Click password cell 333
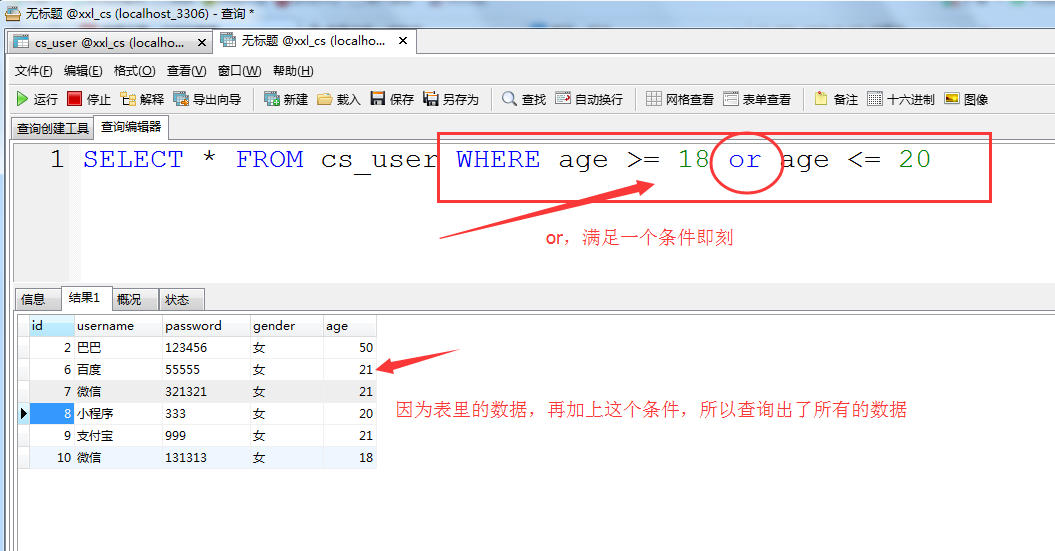1055x551 pixels. coord(207,414)
